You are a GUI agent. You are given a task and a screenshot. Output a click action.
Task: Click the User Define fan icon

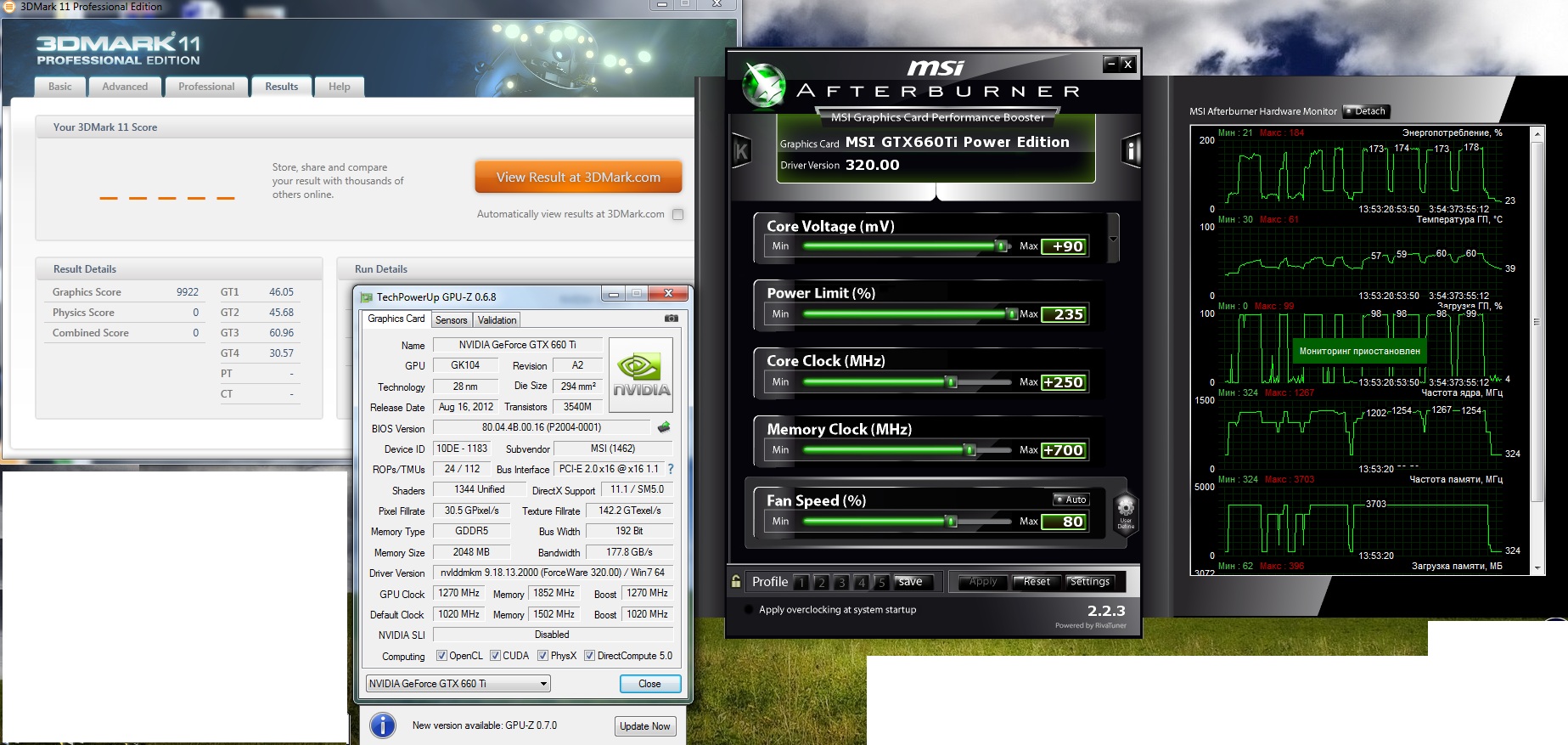pos(1126,512)
